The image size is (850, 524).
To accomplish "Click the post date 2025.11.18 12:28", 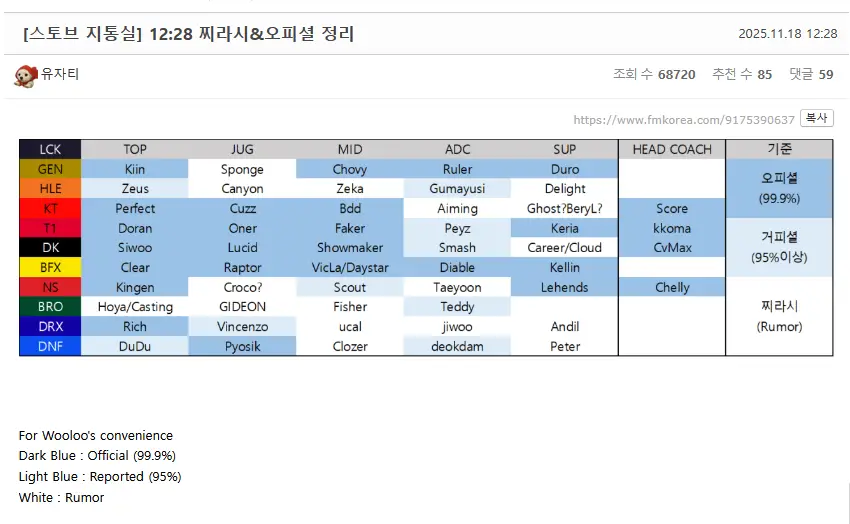I will coord(787,34).
